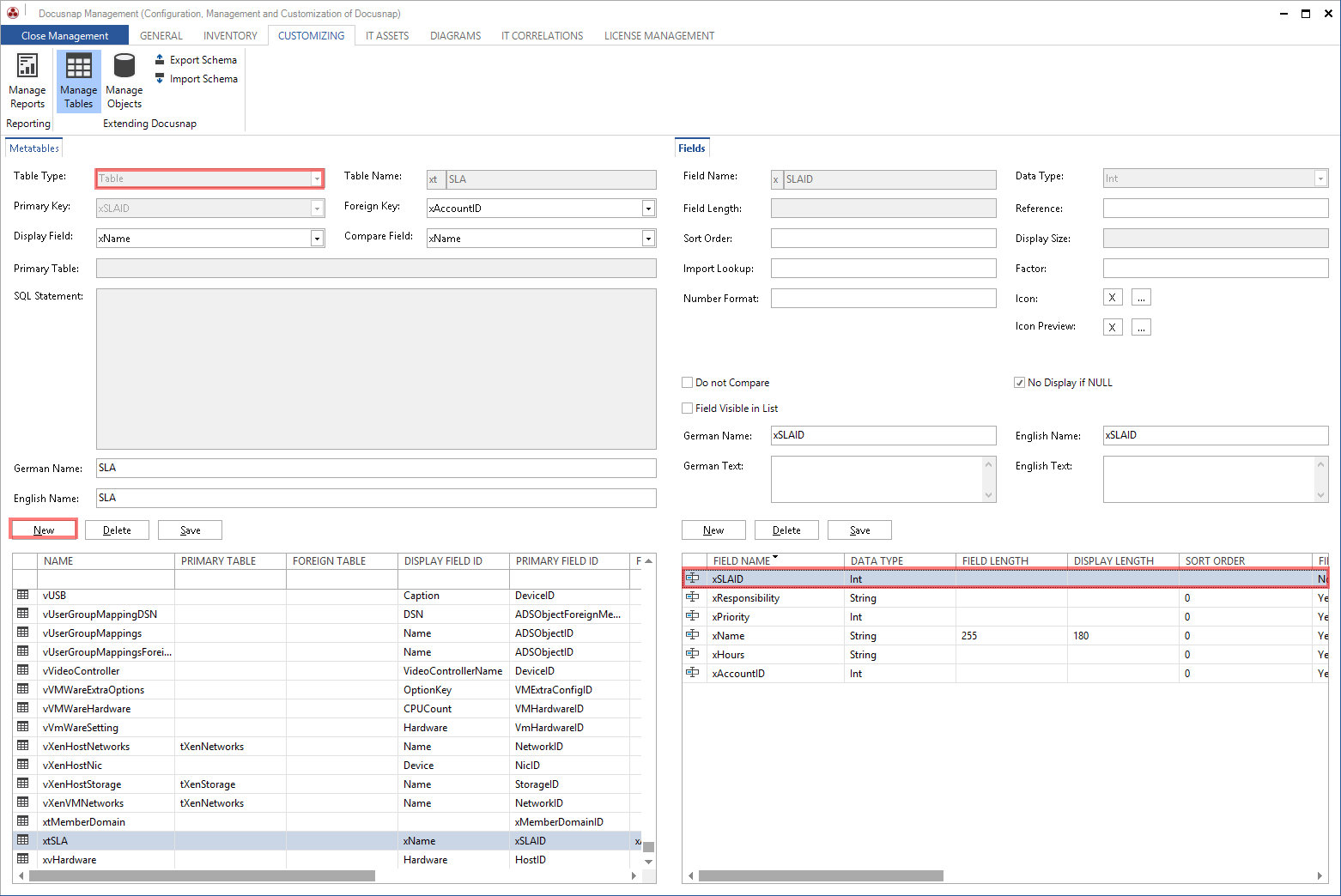1341x896 pixels.
Task: Click field icon of xName row
Action: (693, 635)
